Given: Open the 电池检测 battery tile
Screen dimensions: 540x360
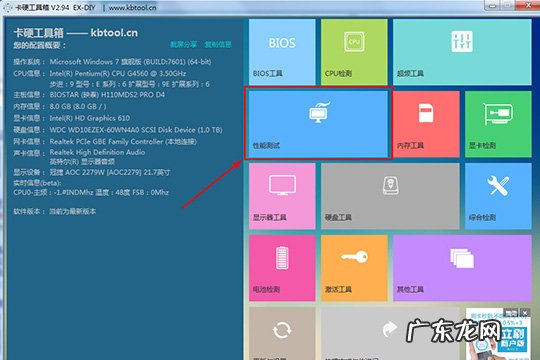Looking at the screenshot, I should tap(282, 268).
